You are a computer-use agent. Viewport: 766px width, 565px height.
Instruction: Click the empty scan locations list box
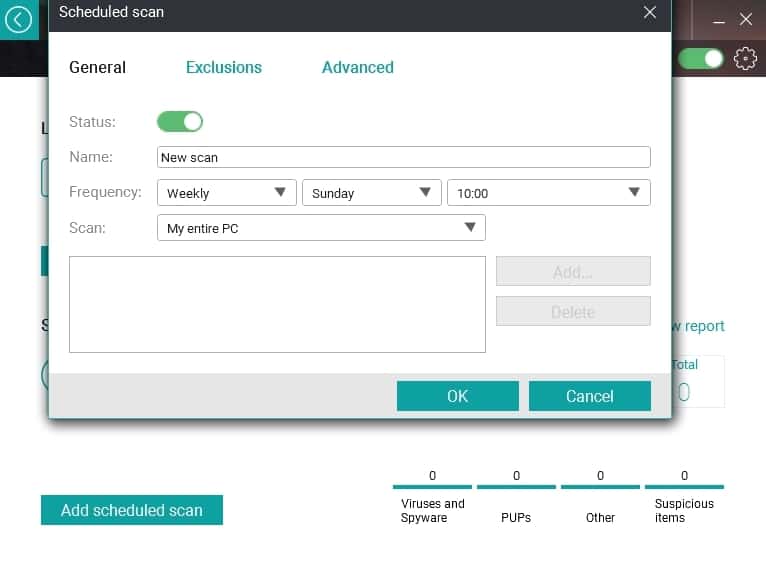tap(277, 304)
